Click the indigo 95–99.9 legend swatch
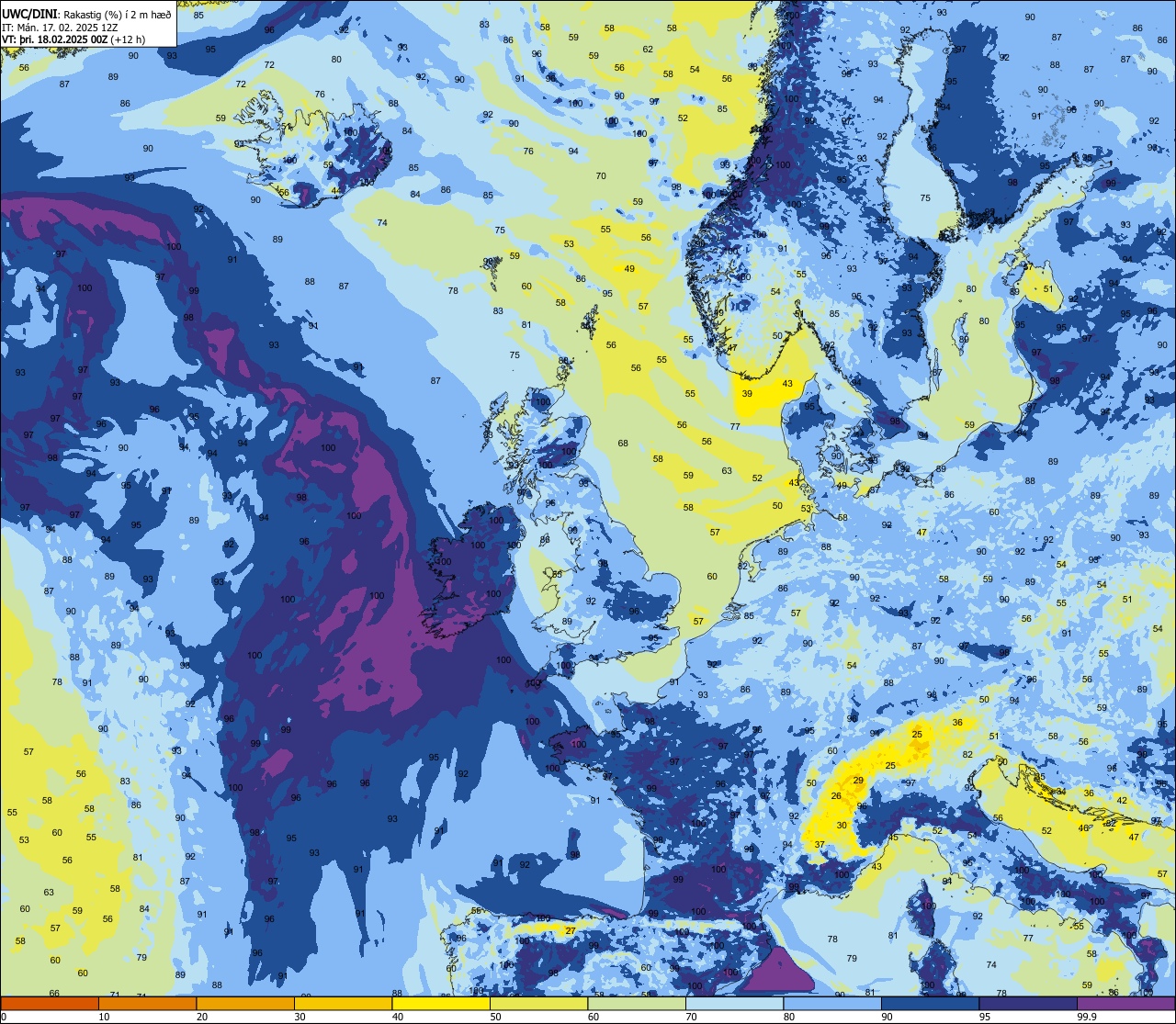This screenshot has height=1024, width=1176. pyautogui.click(x=1028, y=1003)
